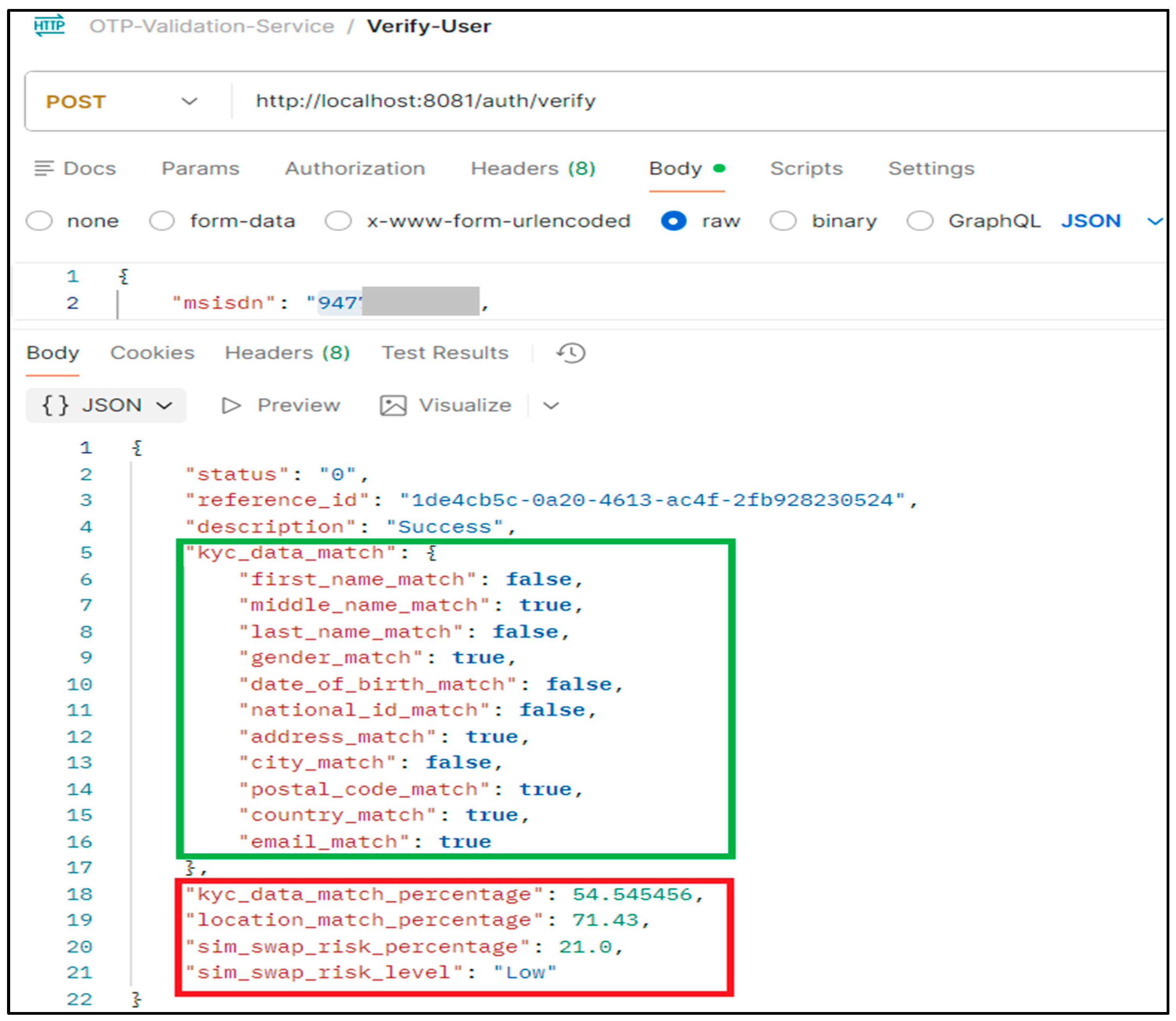Expand the chevron next to Visualize
Image resolution: width=1176 pixels, height=1021 pixels.
click(551, 405)
